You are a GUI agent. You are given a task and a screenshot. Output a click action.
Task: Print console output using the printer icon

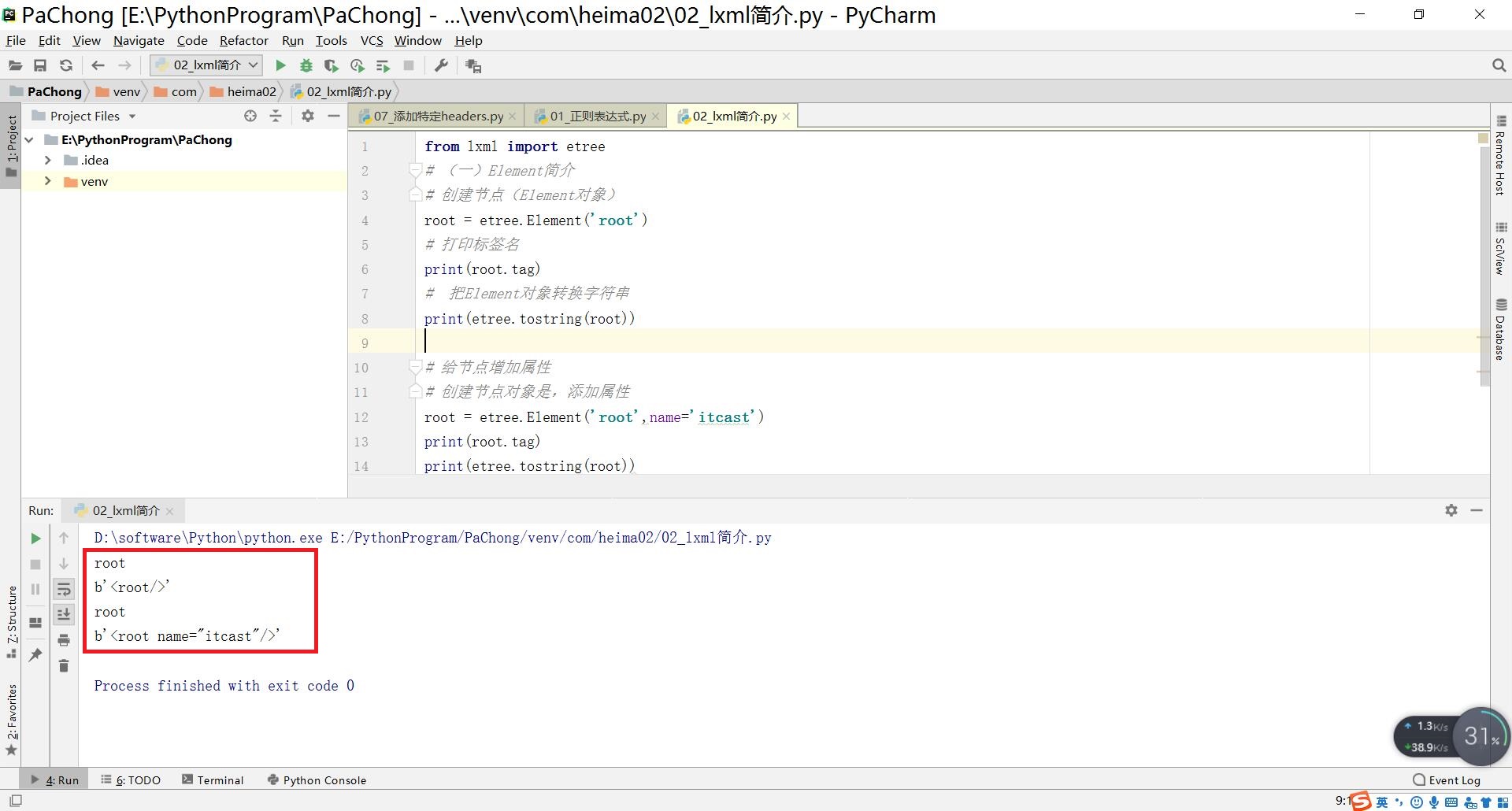coord(64,640)
